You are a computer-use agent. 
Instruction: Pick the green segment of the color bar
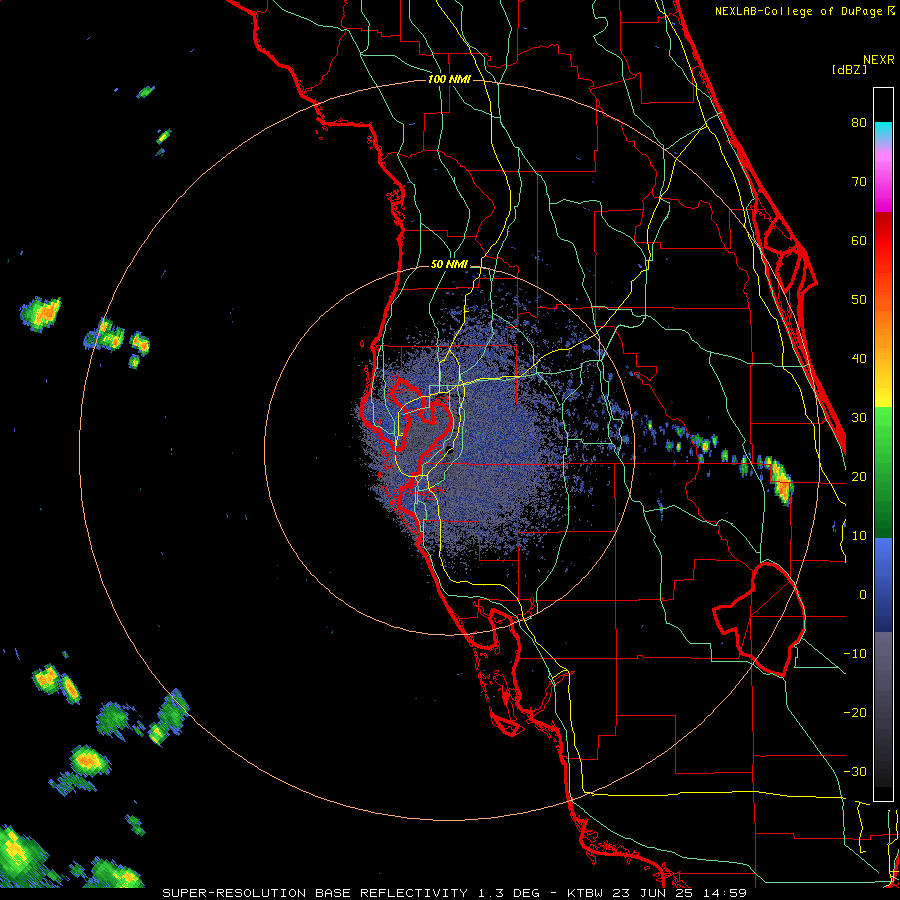[883, 472]
